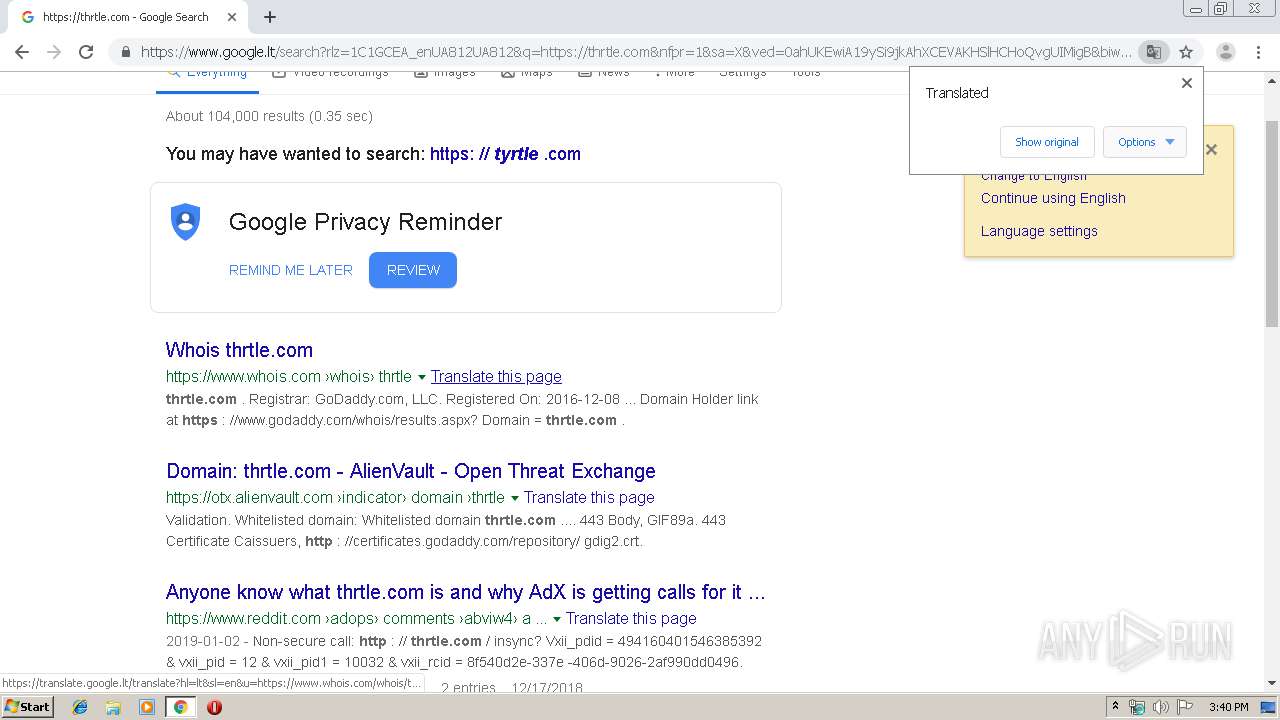Open File Explorer from the taskbar
Image resolution: width=1280 pixels, height=720 pixels.
113,707
